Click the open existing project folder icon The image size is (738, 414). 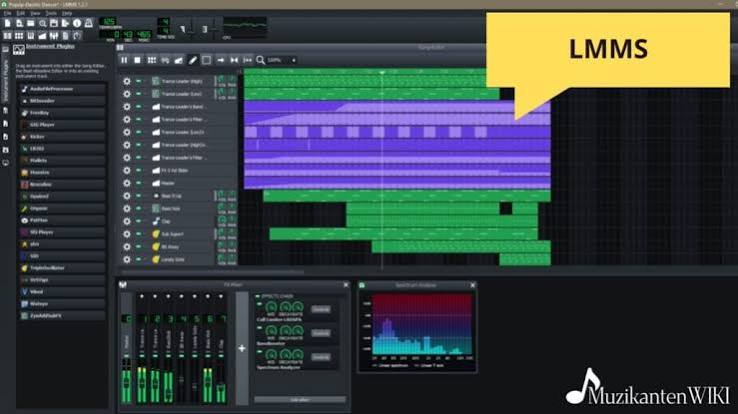31,23
